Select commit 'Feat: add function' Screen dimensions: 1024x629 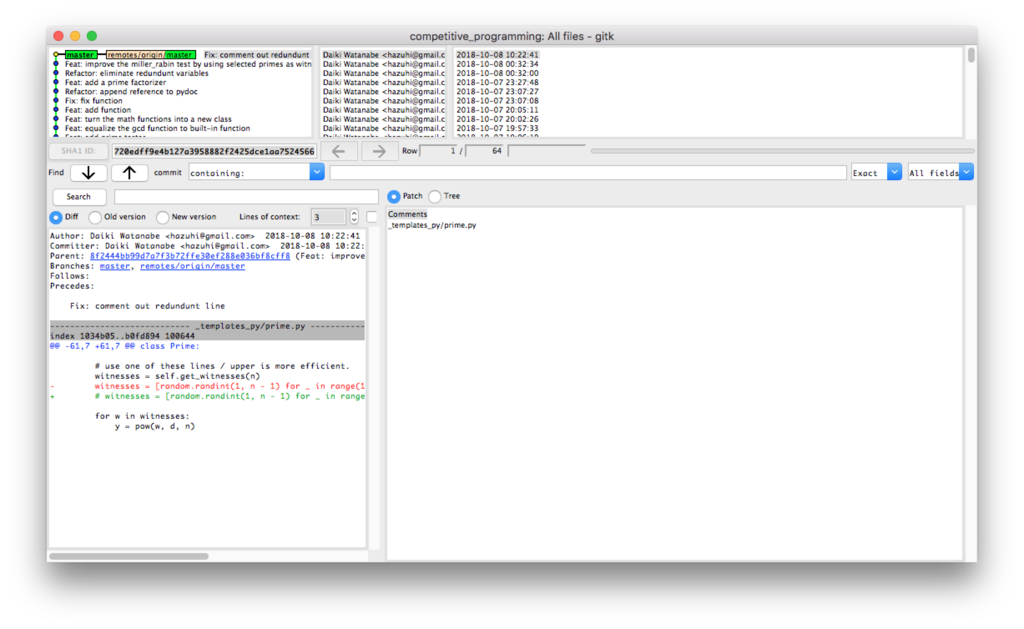[98, 110]
